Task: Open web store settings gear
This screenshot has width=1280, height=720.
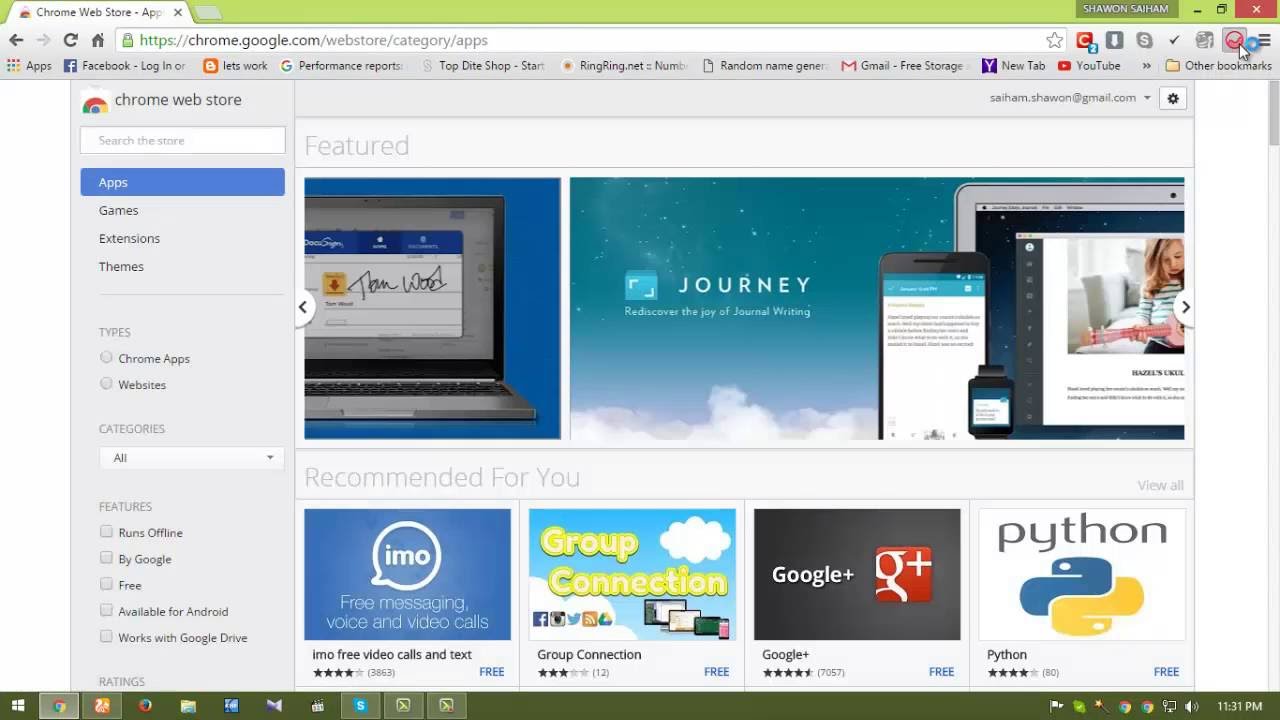Action: click(1173, 98)
